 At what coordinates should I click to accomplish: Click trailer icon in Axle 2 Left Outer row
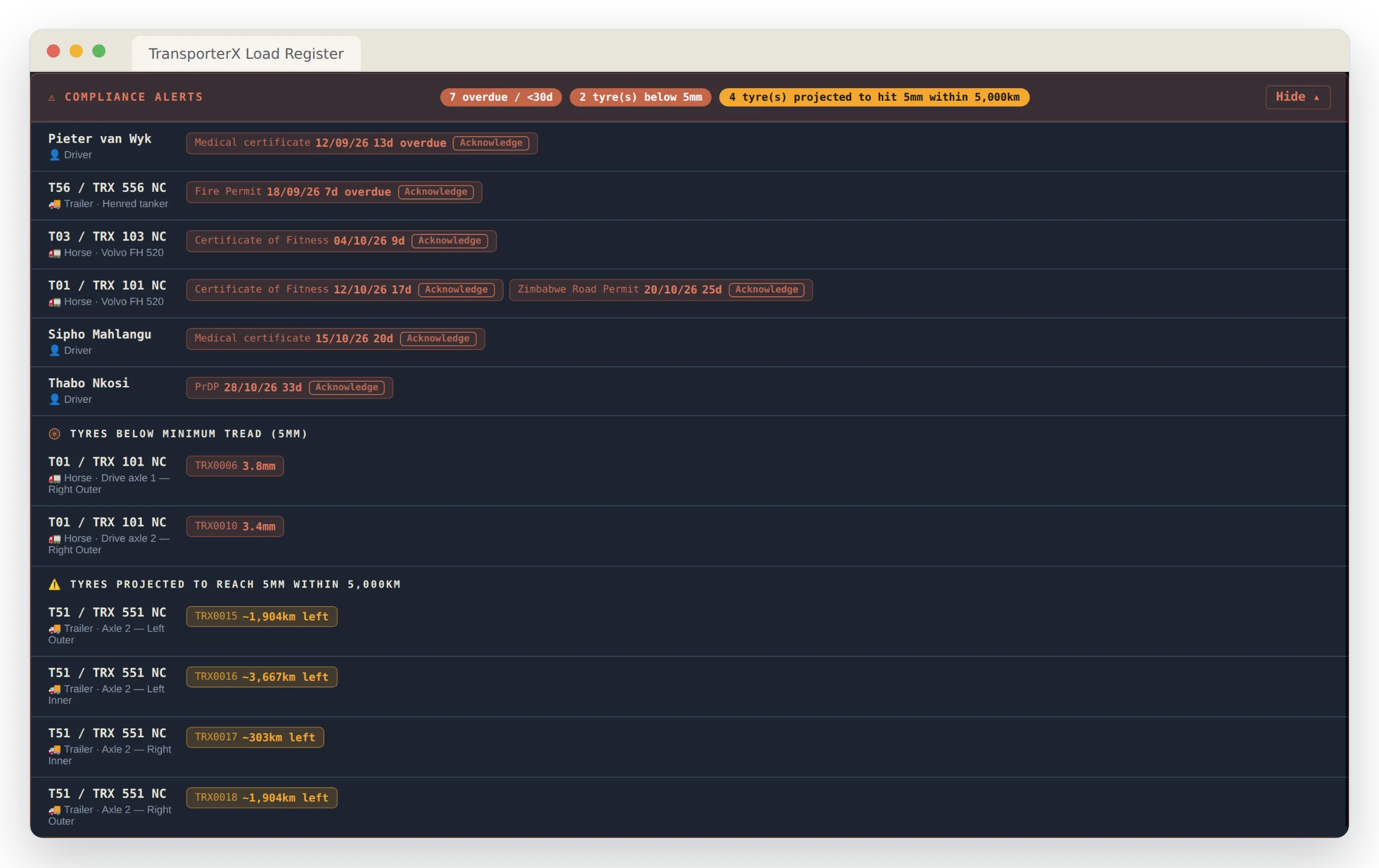click(55, 629)
